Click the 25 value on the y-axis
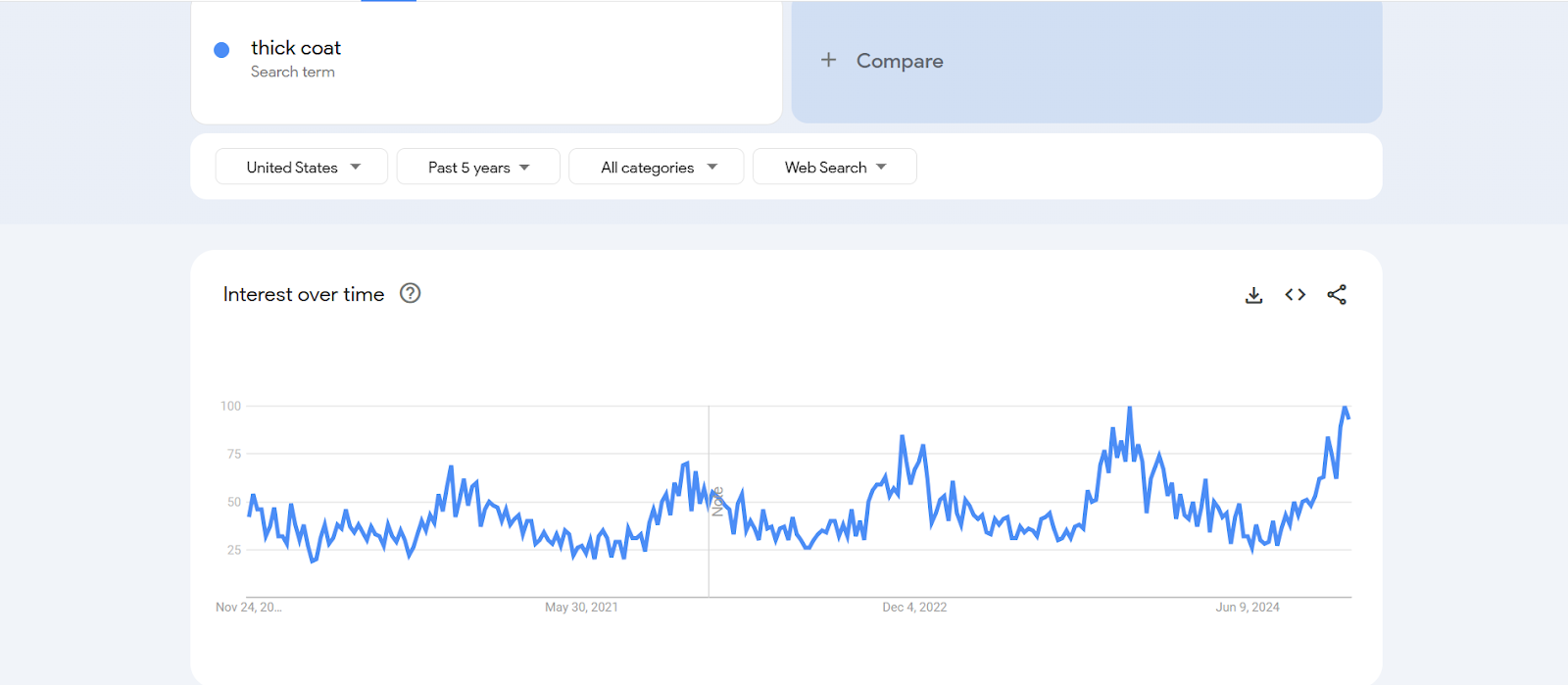 (234, 550)
